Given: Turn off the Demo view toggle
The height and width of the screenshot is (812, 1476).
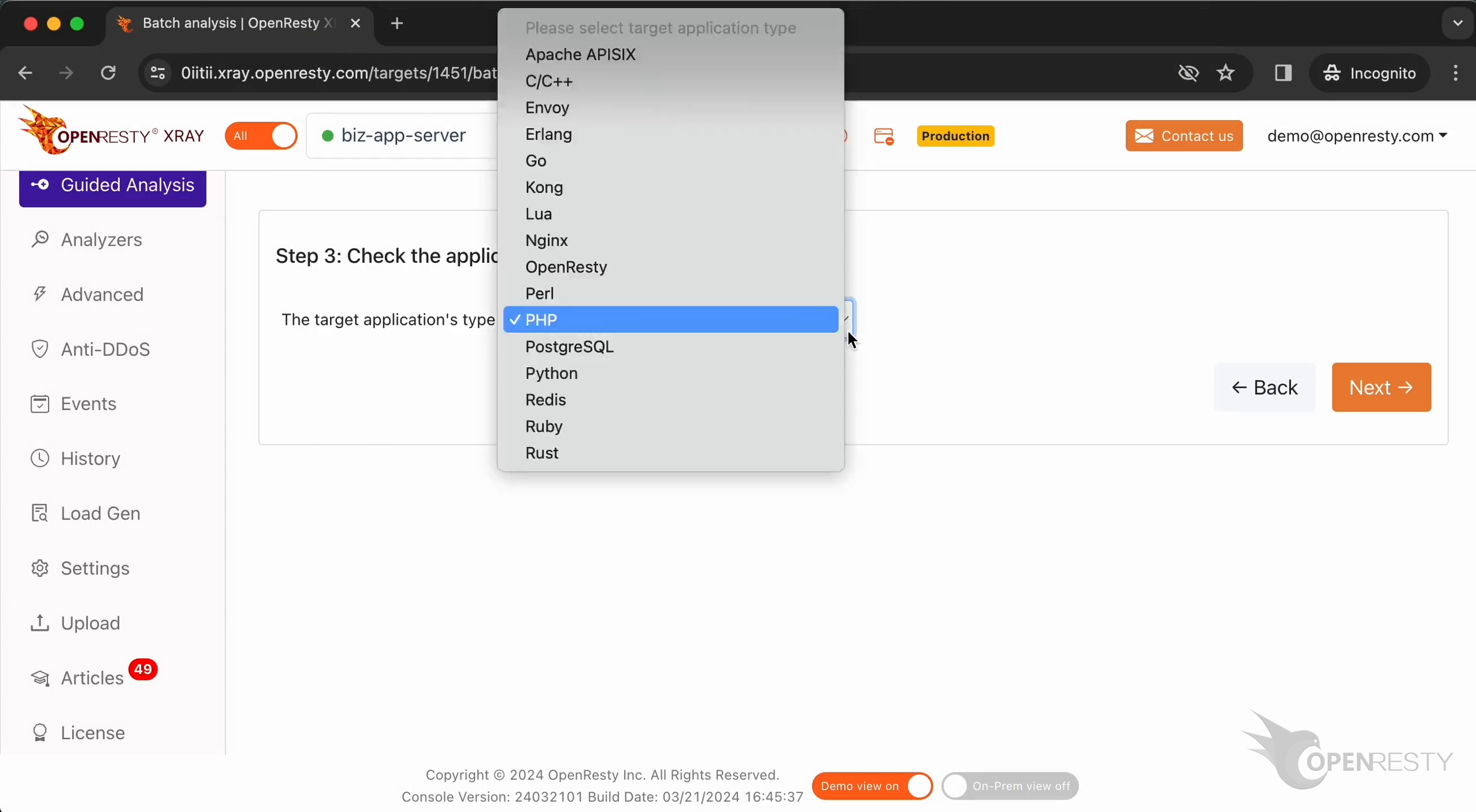Looking at the screenshot, I should (872, 785).
